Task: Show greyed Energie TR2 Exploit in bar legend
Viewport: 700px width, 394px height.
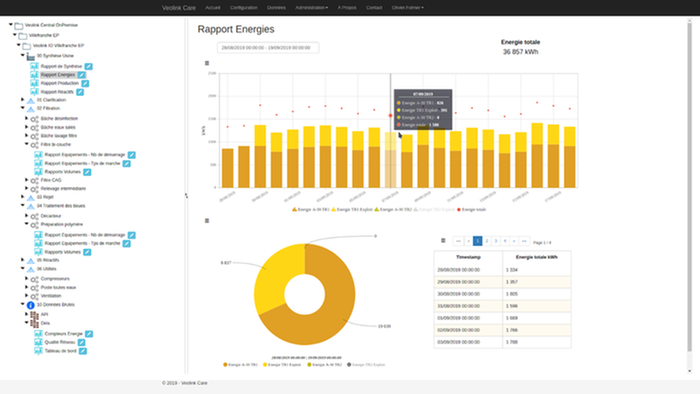Action: [434, 209]
